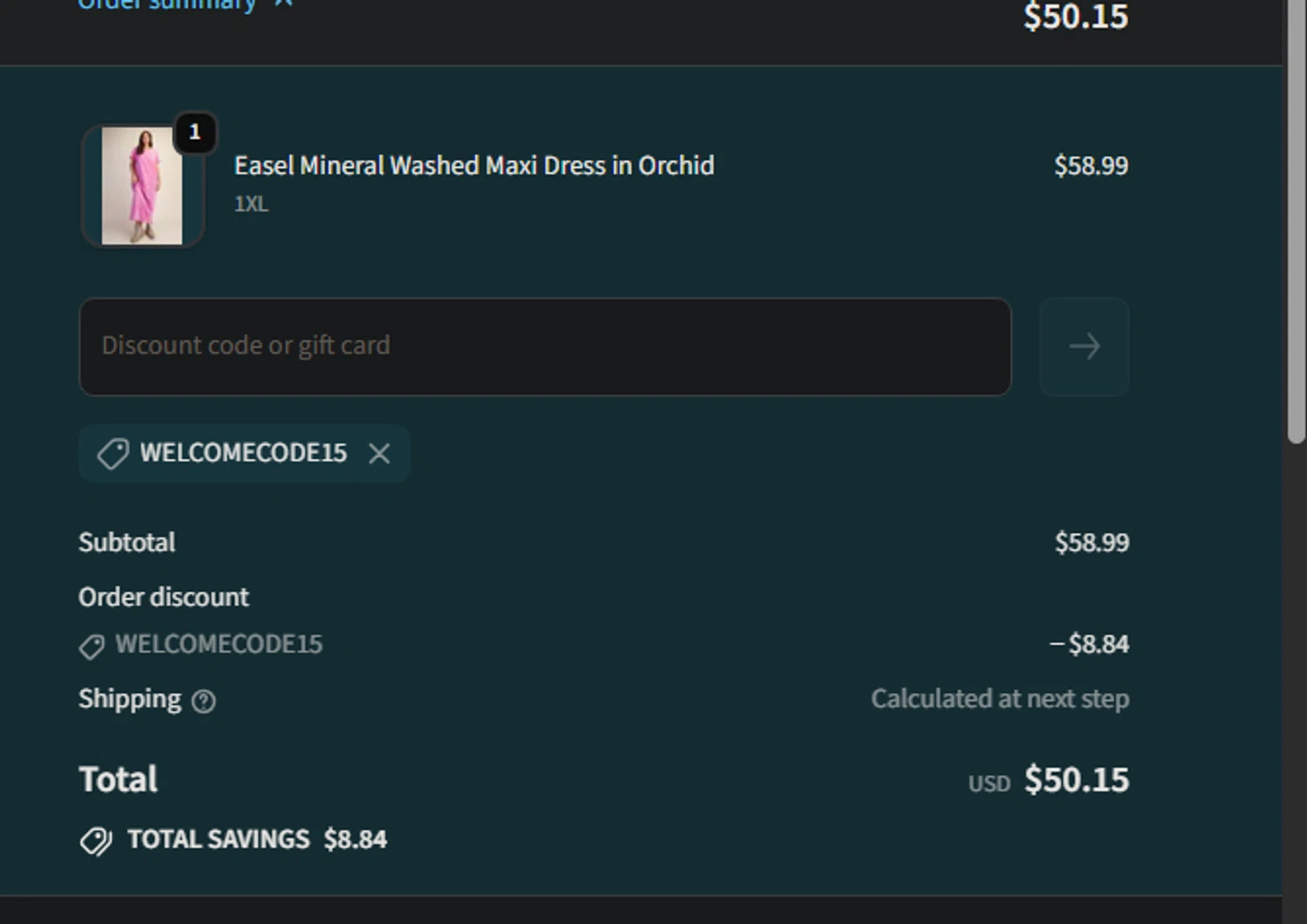The height and width of the screenshot is (924, 1307).
Task: Click the Order summary link
Action: coord(166,5)
